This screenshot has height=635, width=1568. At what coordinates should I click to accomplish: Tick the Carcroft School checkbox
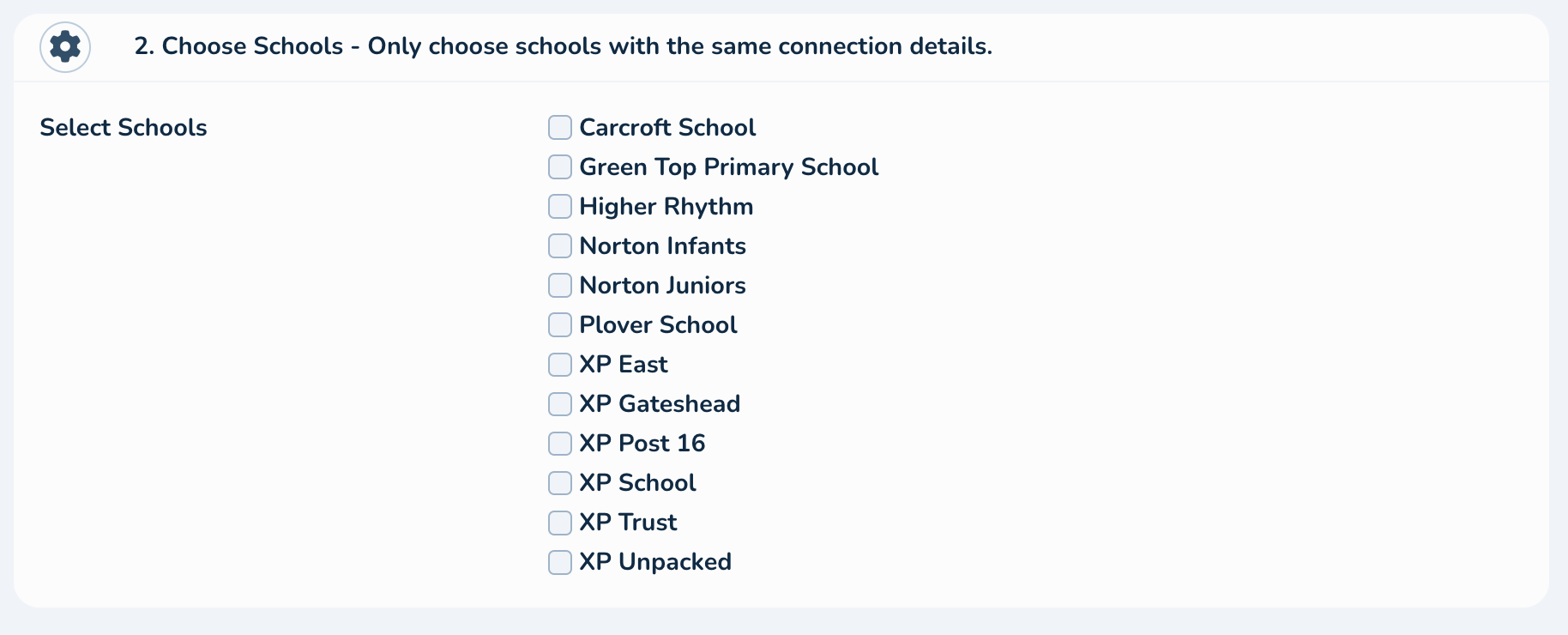coord(560,128)
